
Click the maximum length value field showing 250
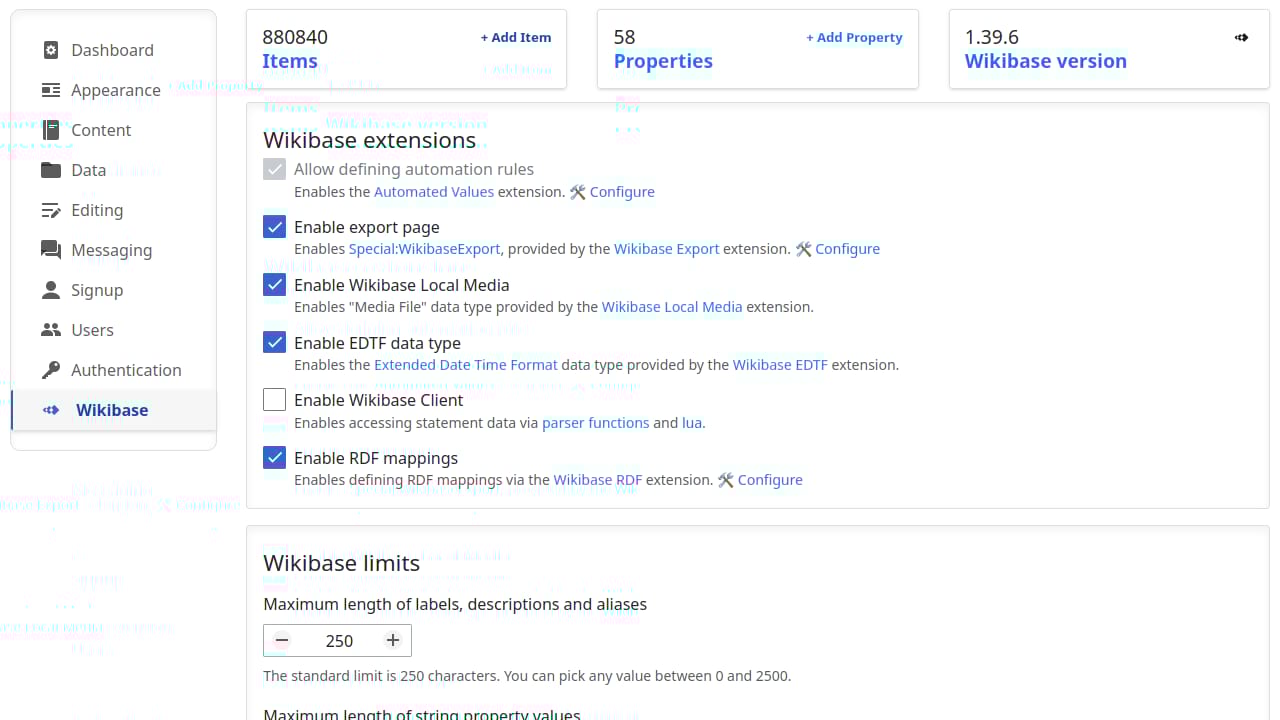click(338, 640)
